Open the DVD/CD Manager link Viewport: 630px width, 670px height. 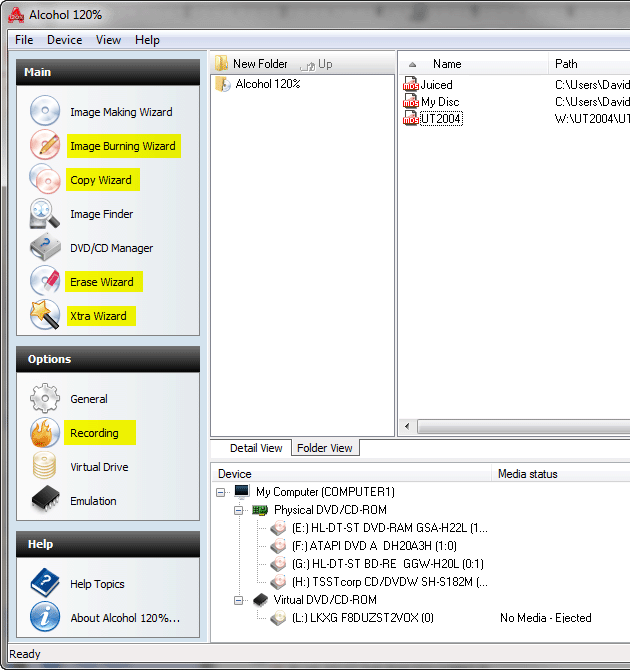[112, 248]
